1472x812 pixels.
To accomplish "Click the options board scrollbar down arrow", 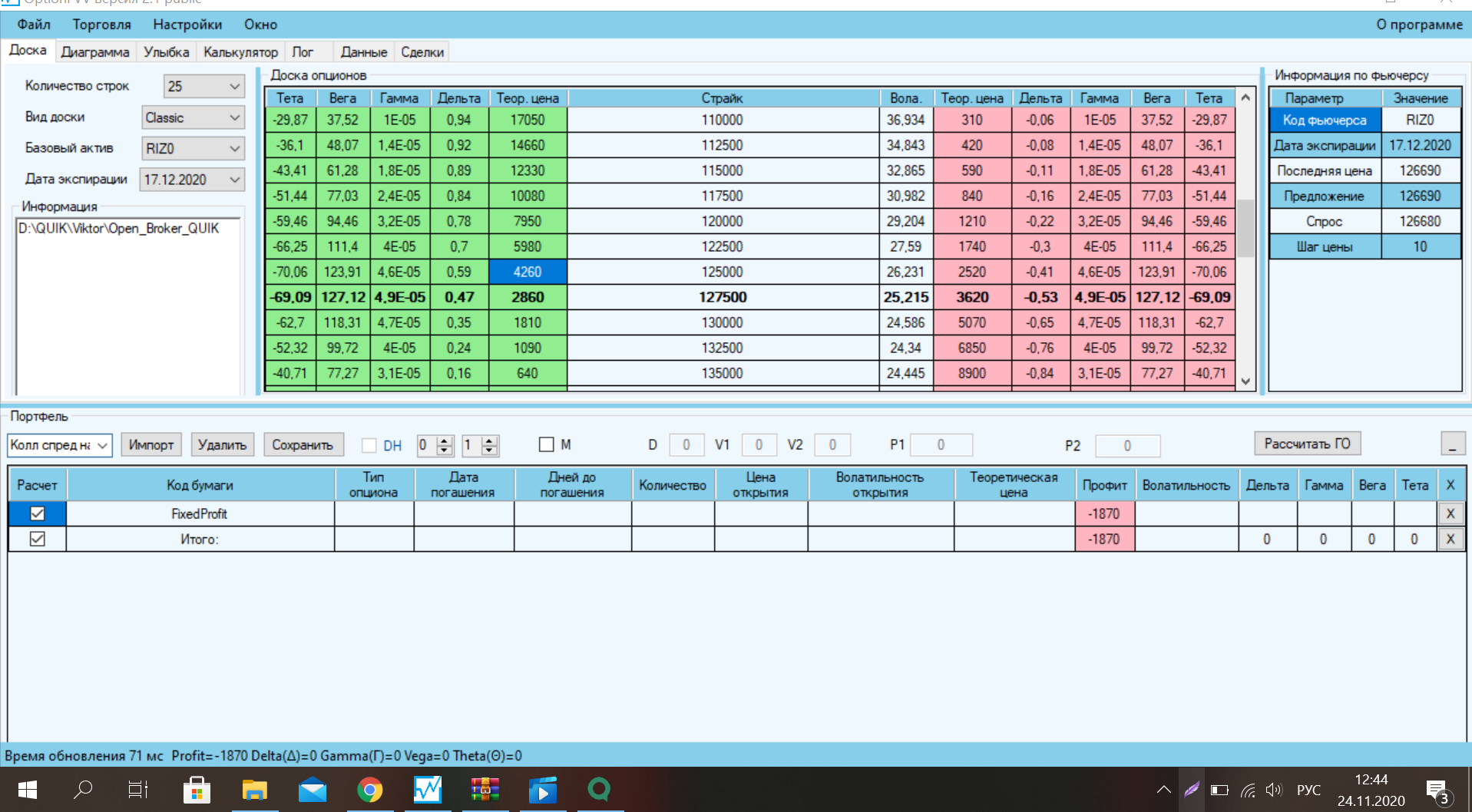I will 1245,381.
